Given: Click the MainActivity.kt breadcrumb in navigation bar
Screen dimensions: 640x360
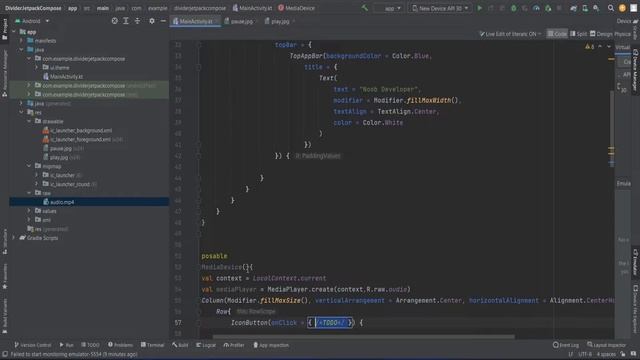Looking at the screenshot, I should [252, 8].
